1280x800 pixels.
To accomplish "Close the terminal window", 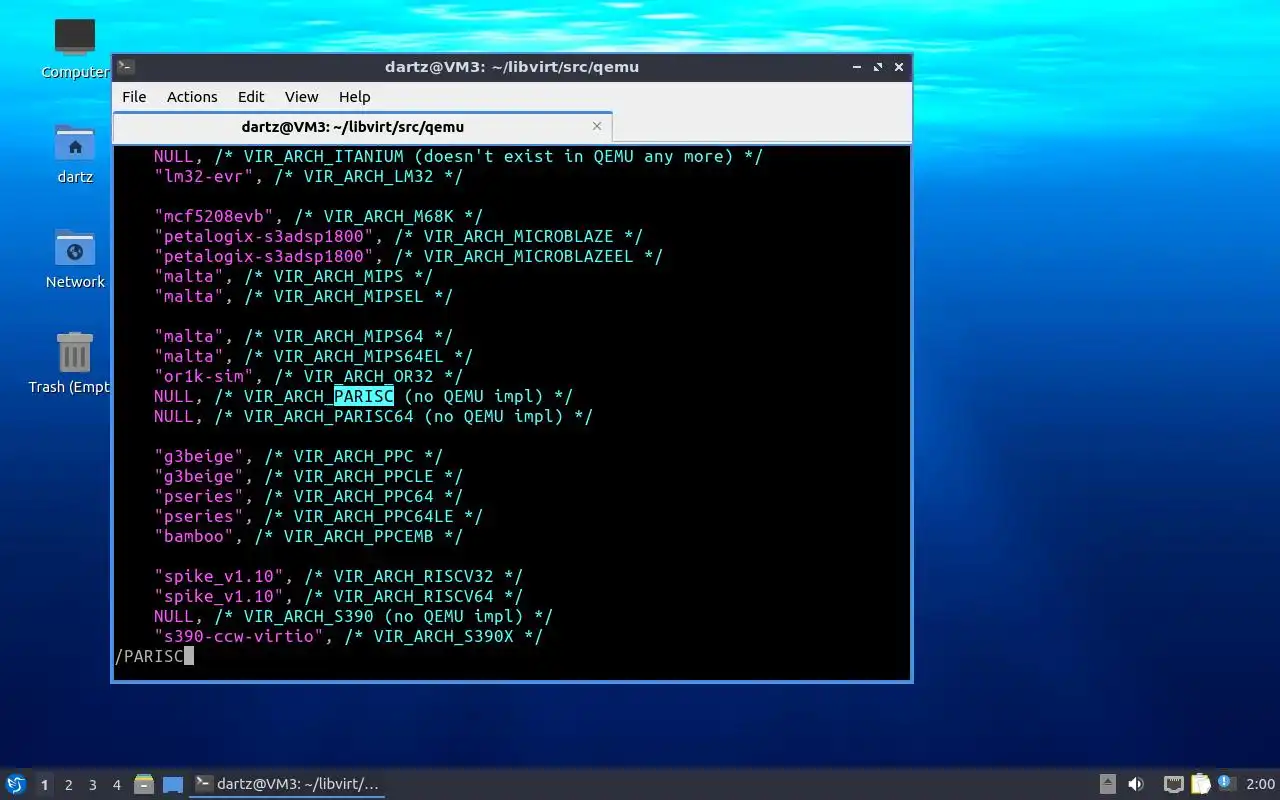I will [x=899, y=67].
